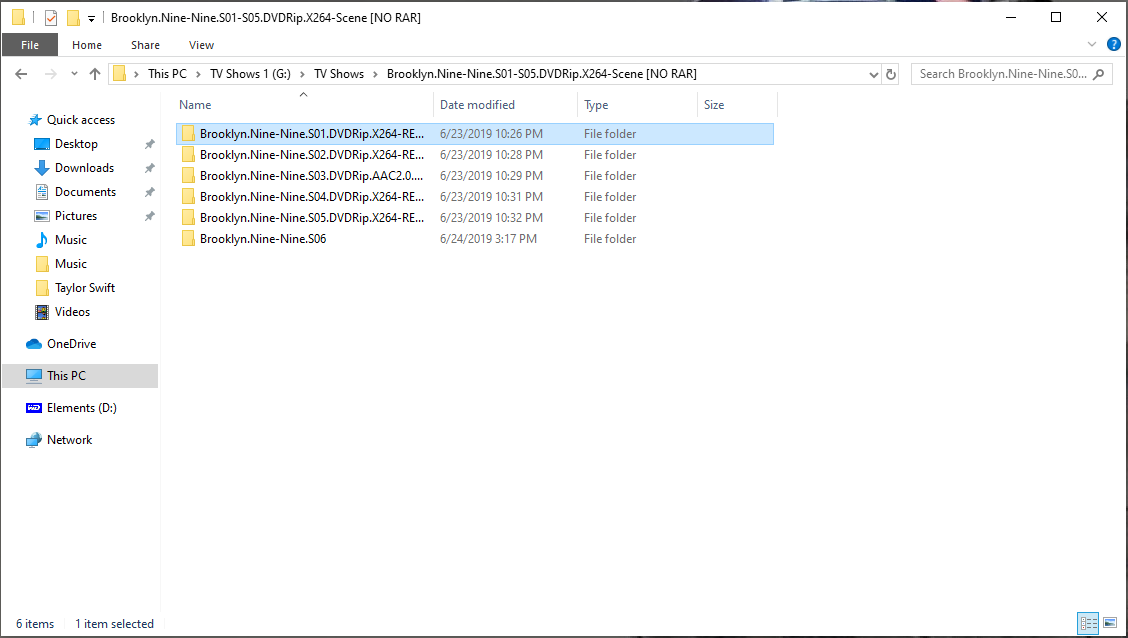Select the Brooklyn.Nine-Nine.S02 folder
1128x638 pixels.
click(475, 155)
